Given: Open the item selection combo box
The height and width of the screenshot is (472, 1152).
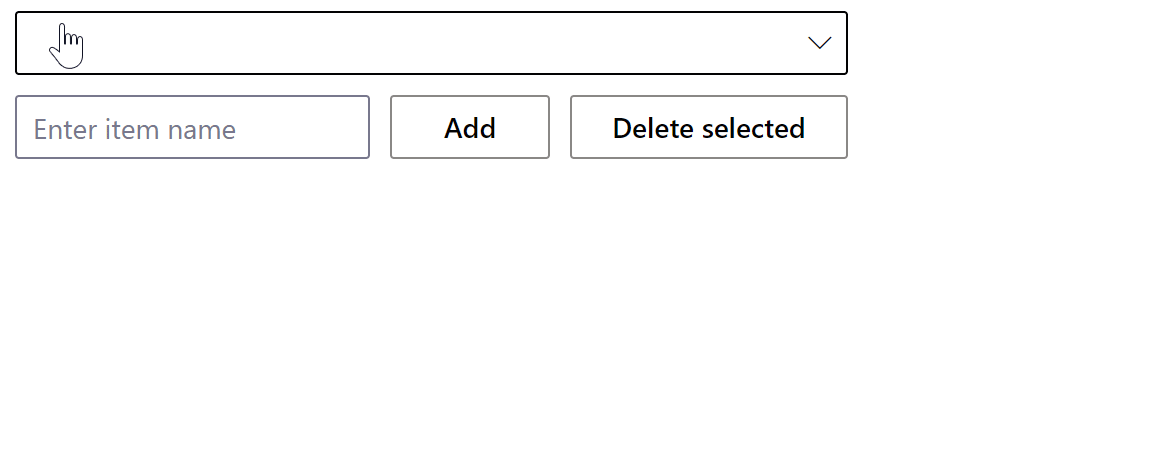Looking at the screenshot, I should coord(431,43).
